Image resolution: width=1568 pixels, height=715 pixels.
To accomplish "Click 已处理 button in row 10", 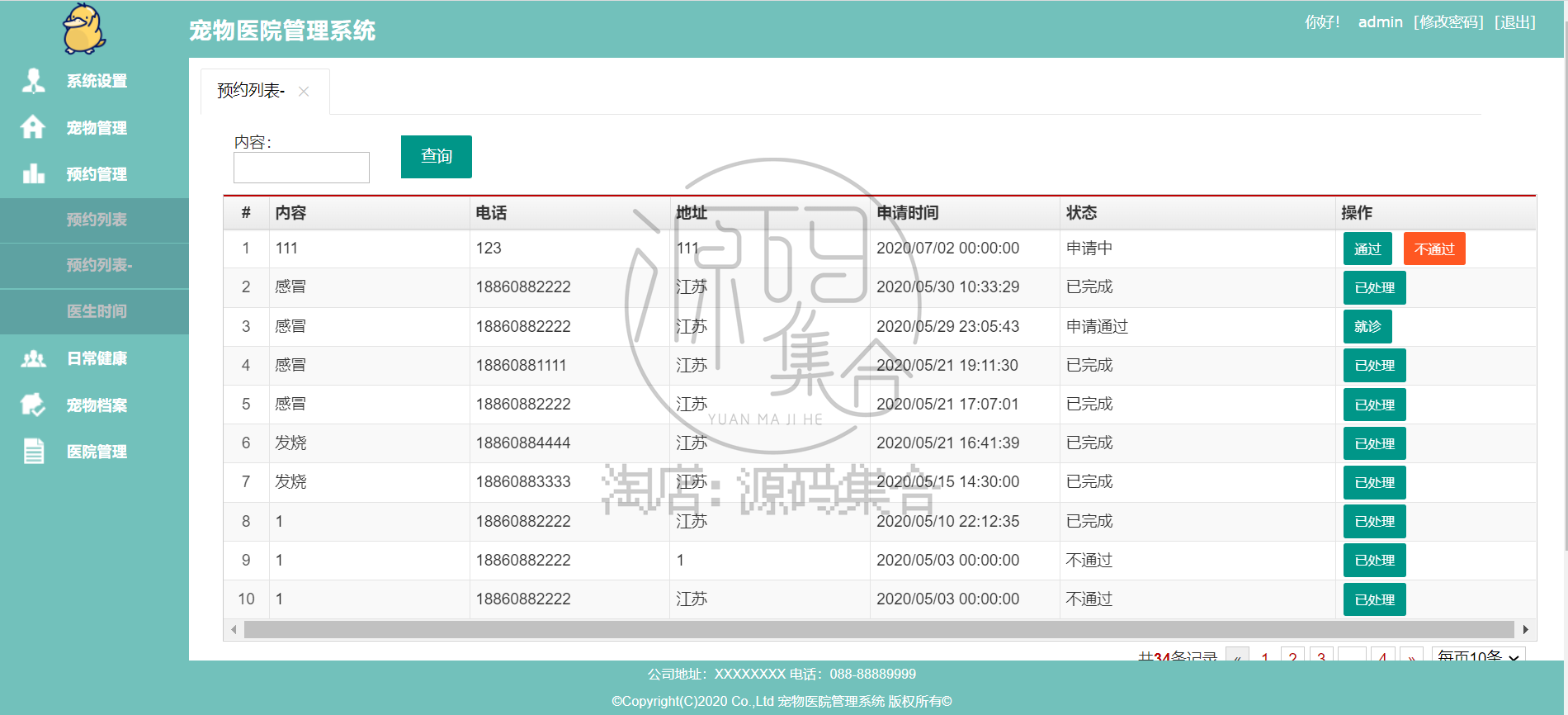I will (x=1375, y=599).
